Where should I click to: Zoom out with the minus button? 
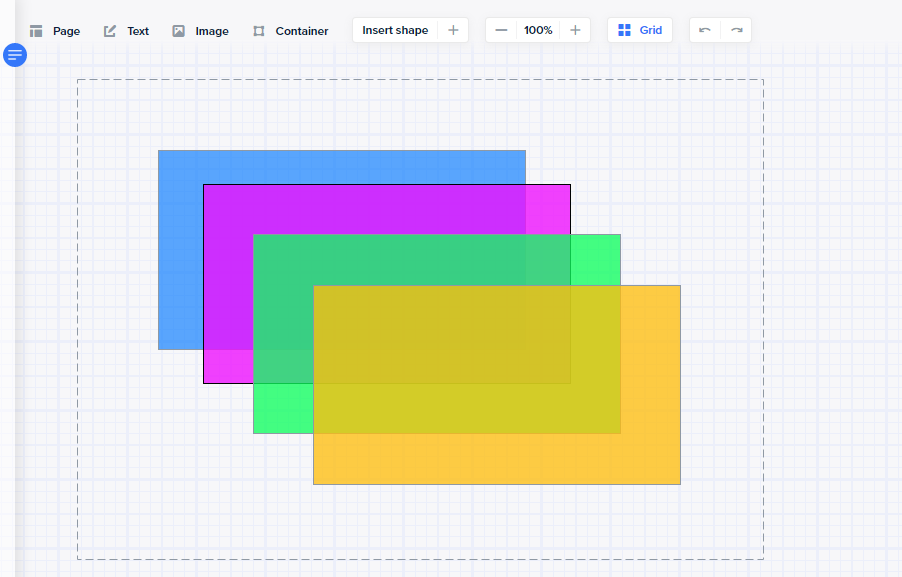[501, 30]
